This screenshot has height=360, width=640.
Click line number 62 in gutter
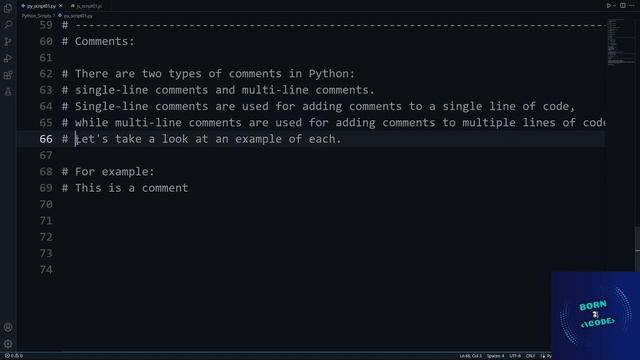click(46, 74)
